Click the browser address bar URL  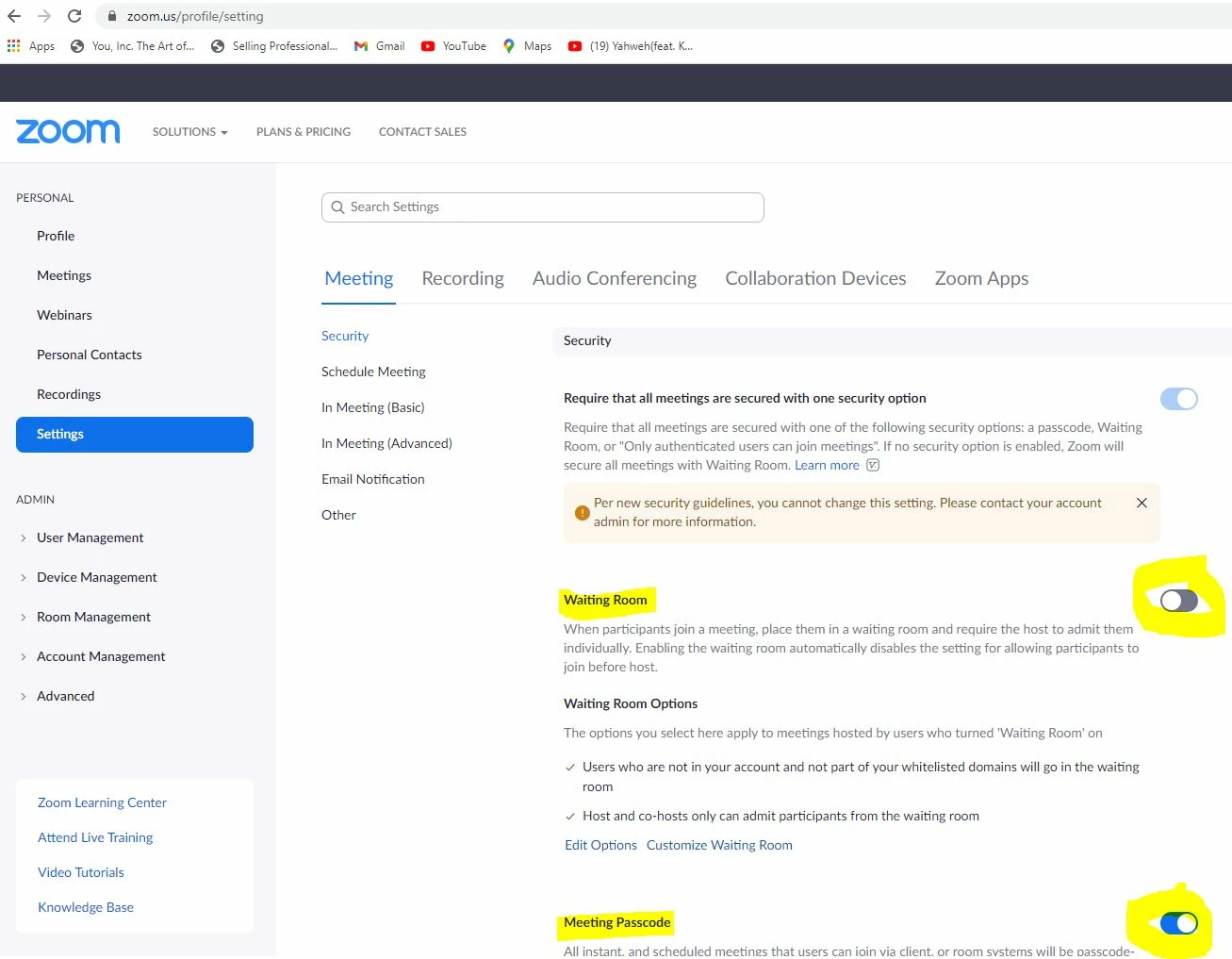[195, 16]
